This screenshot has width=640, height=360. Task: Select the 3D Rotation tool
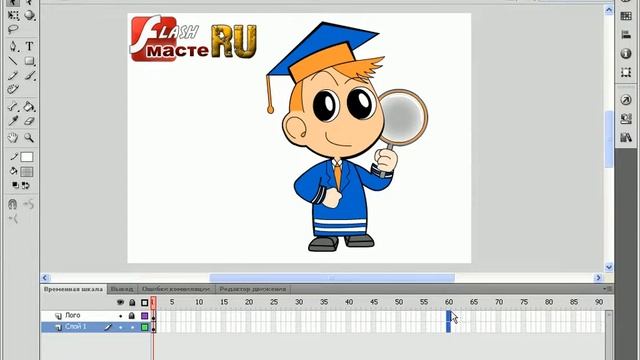29,16
